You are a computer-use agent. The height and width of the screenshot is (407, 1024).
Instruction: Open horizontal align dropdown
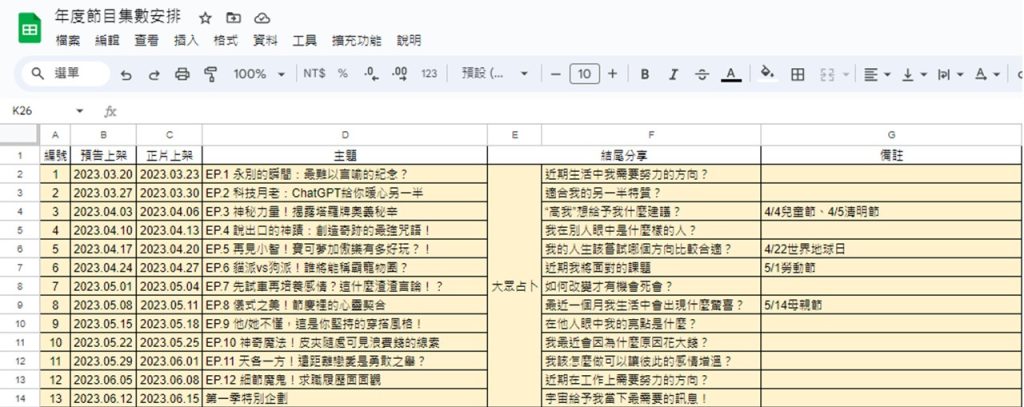pyautogui.click(x=876, y=74)
